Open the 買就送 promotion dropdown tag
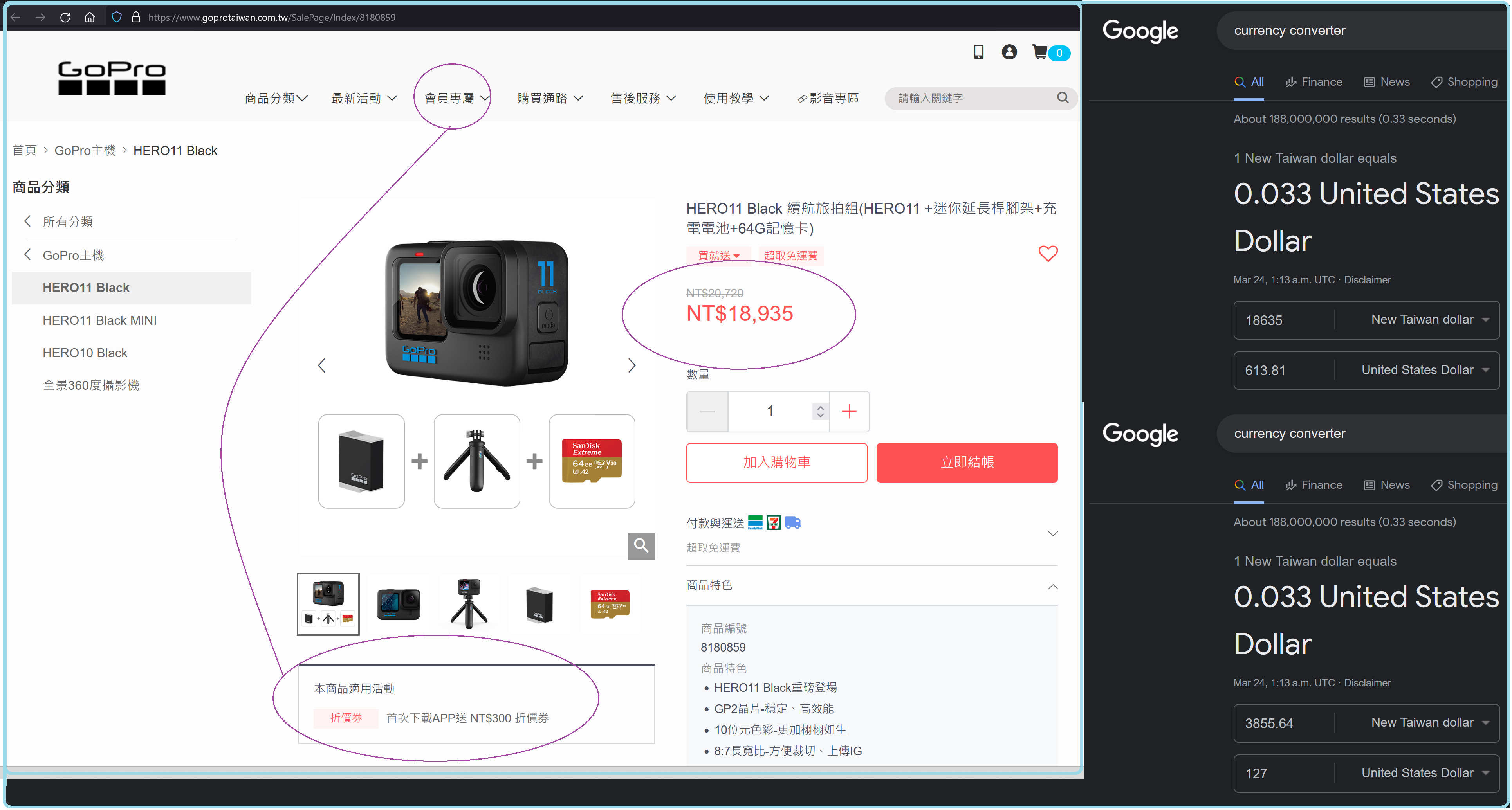 tap(718, 256)
